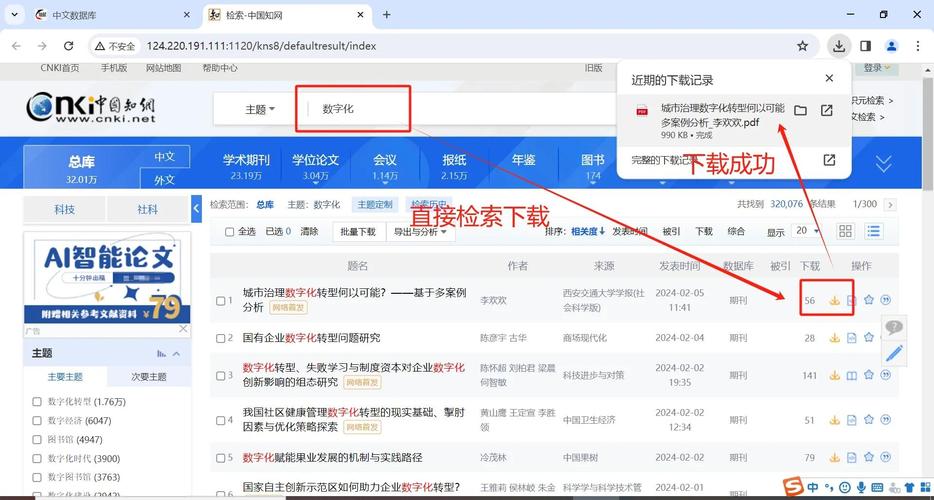
Task: Open HTML reading for 国有企业数字化转型问题研究
Action: click(852, 338)
